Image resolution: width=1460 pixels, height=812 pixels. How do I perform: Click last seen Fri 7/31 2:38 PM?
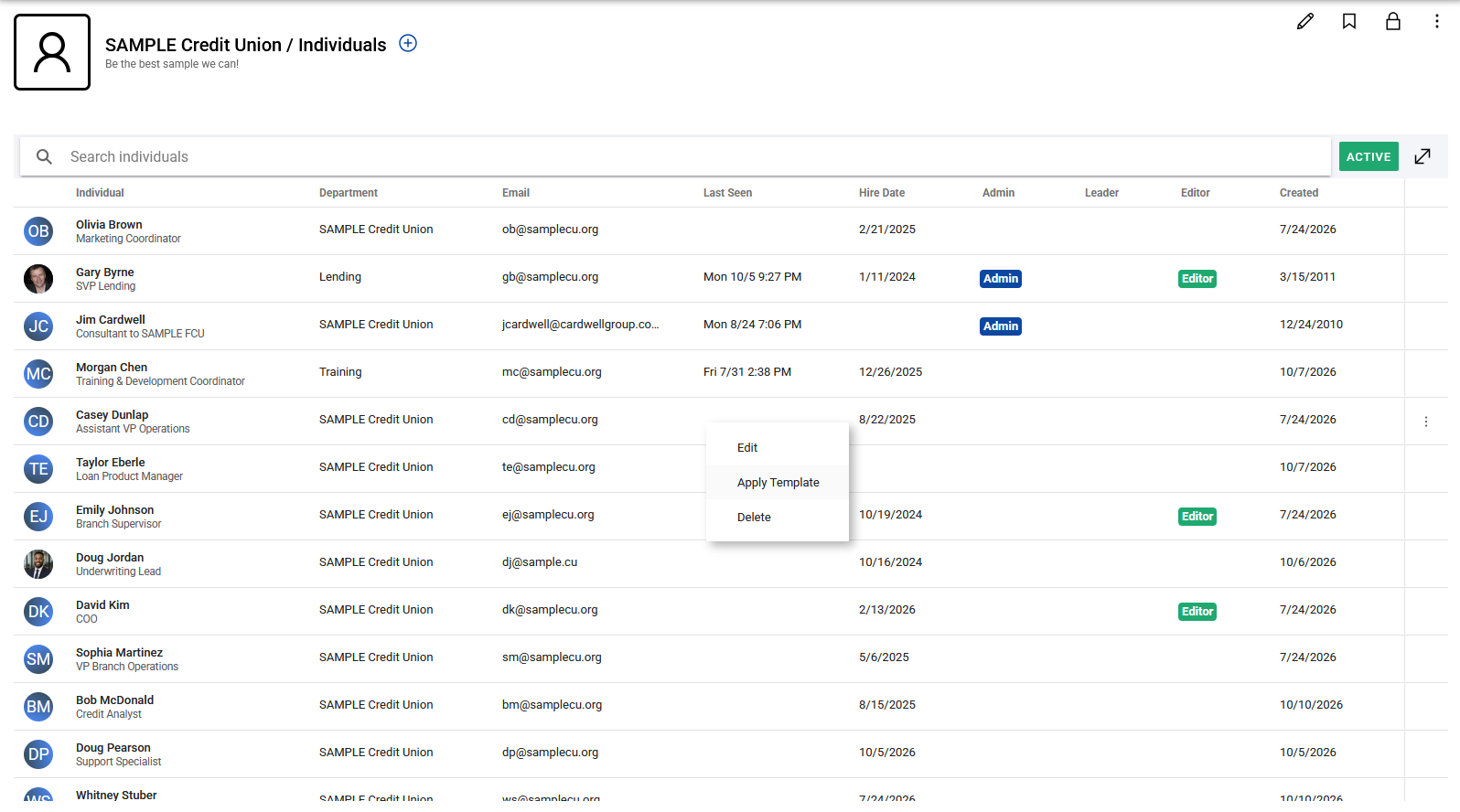747,372
